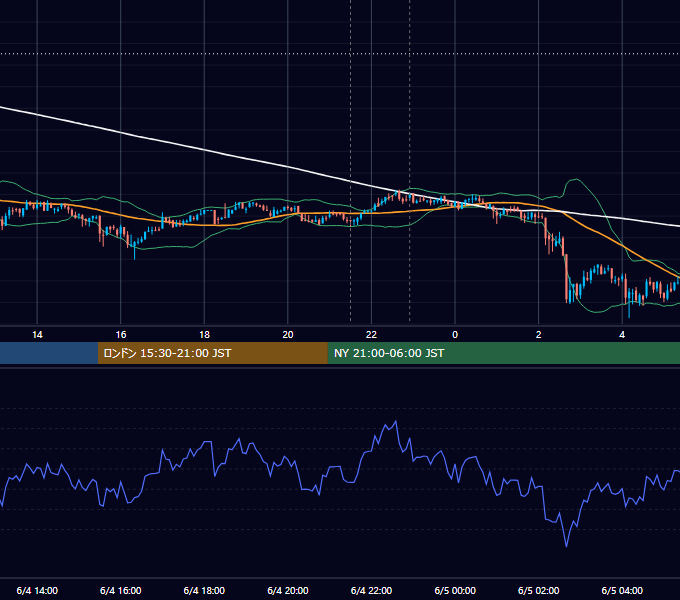Click the 20 hour label on price chart axis
The height and width of the screenshot is (600, 680).
point(288,335)
